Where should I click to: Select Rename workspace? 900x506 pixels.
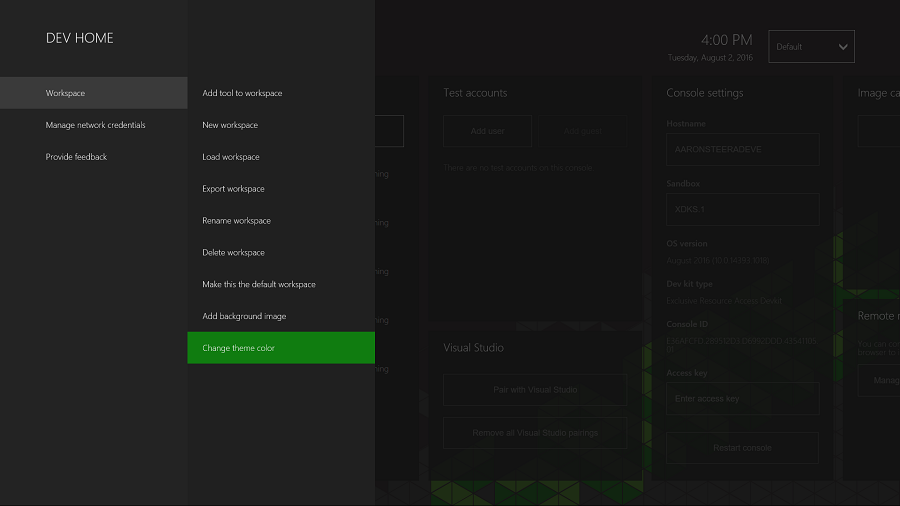pos(281,220)
